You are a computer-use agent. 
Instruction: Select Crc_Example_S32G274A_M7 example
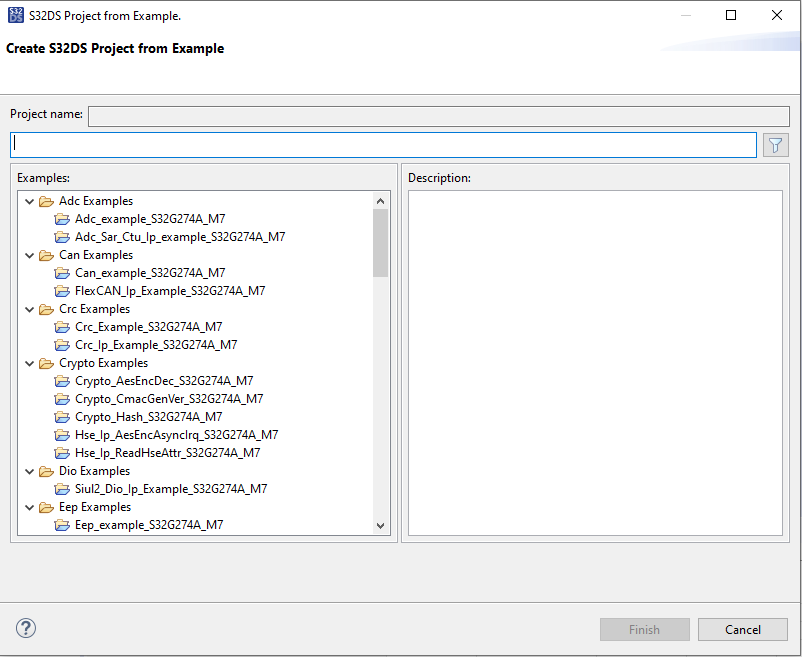148,327
